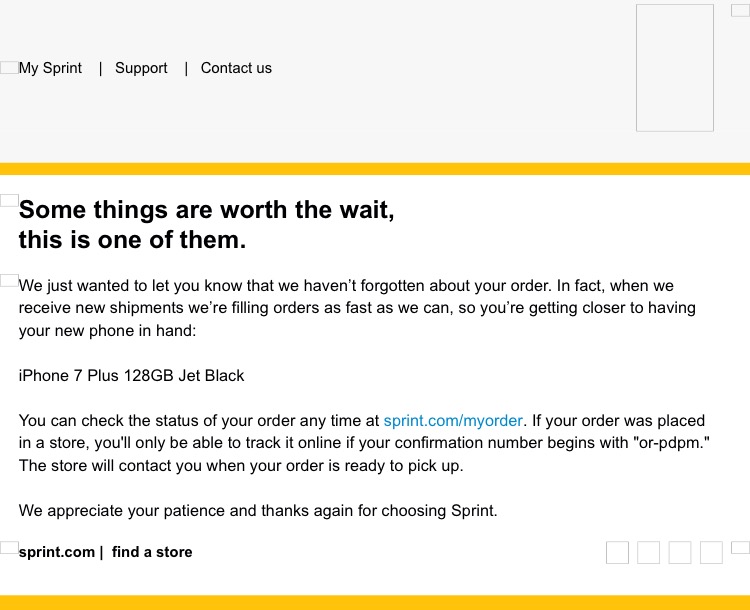This screenshot has width=750, height=610.
Task: Click the fourth social icon placeholder box
Action: 711,553
